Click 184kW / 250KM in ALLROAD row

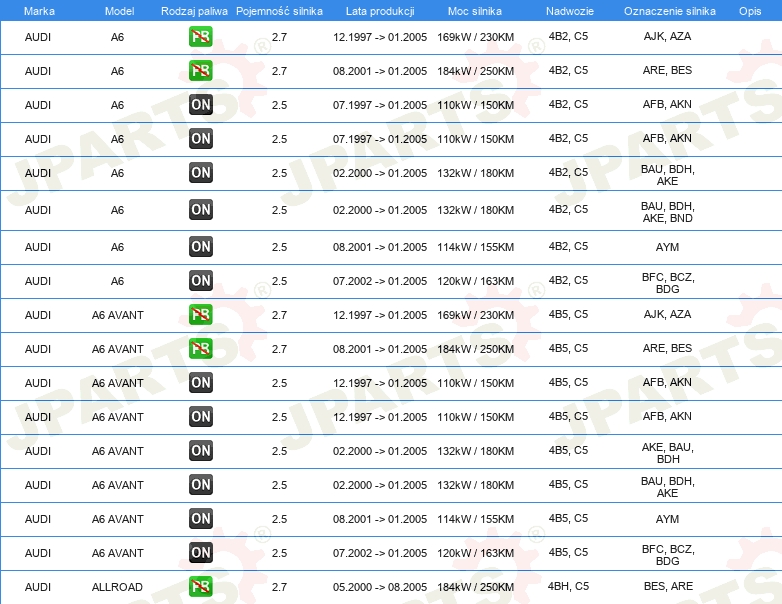475,587
